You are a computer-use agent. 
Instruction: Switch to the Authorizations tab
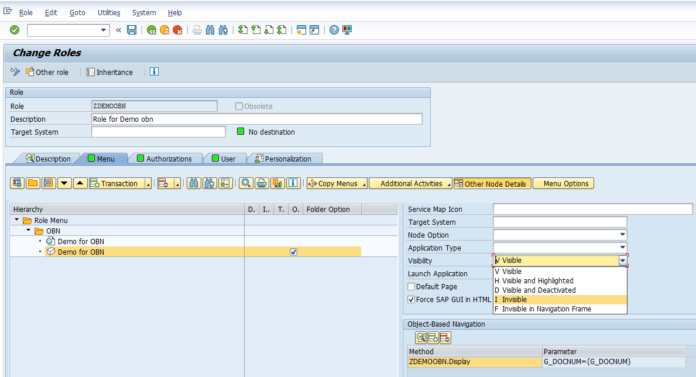(x=164, y=159)
